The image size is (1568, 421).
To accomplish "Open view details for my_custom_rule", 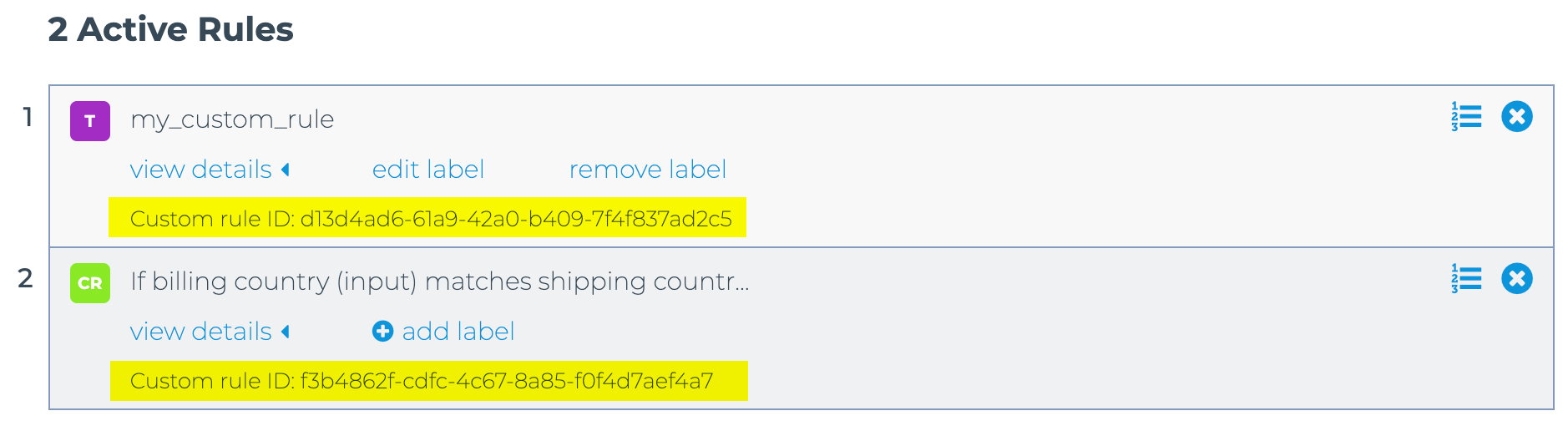I will (201, 170).
